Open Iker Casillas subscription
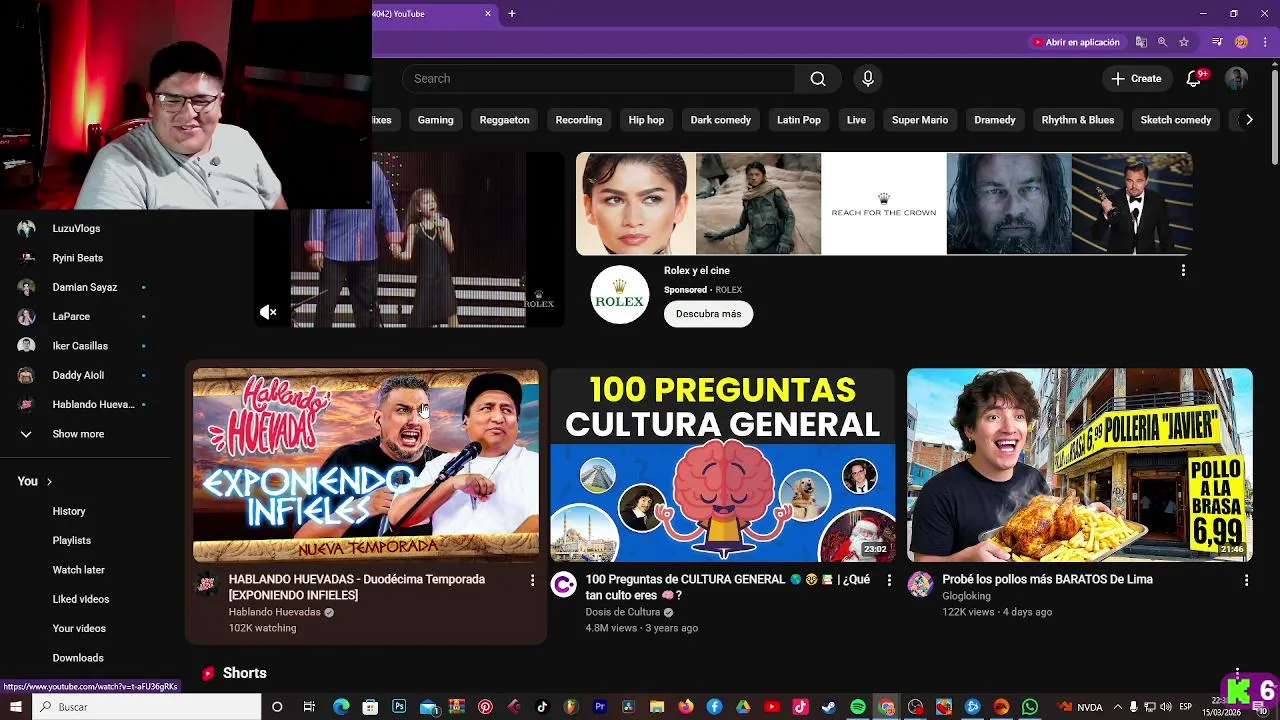The image size is (1280, 720). tap(80, 346)
